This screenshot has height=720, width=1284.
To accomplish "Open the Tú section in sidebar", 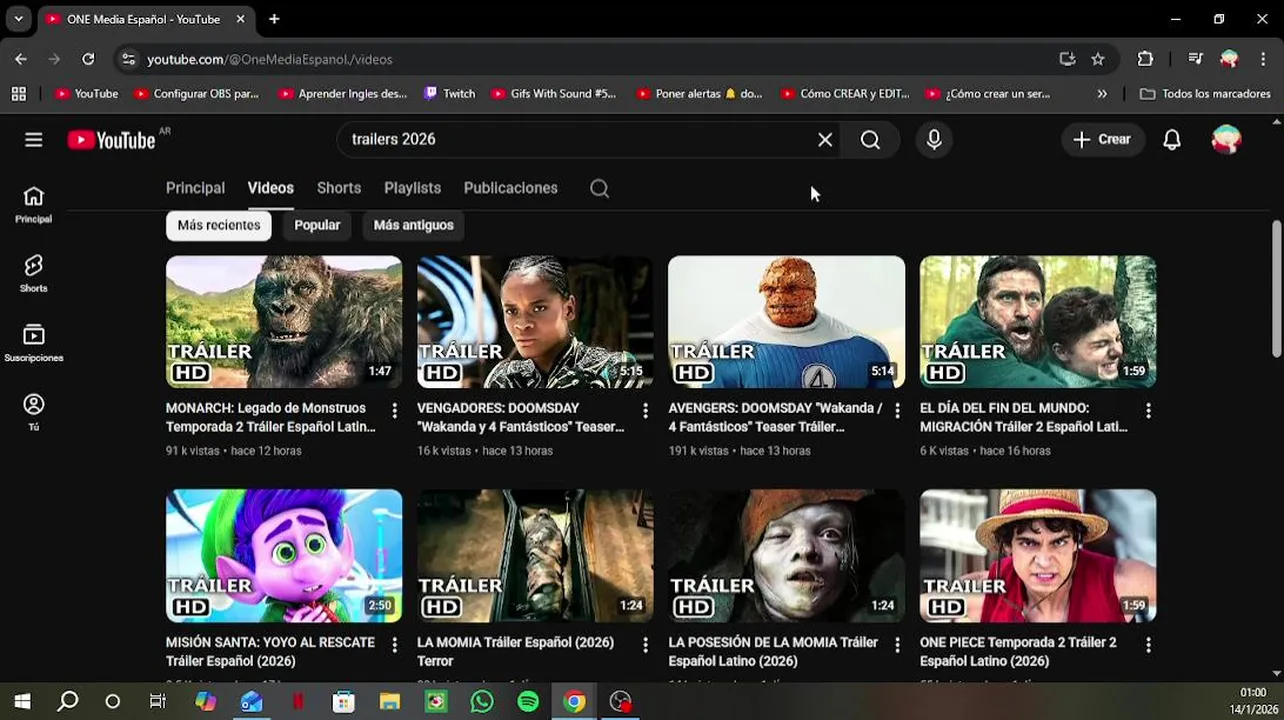I will tap(34, 412).
